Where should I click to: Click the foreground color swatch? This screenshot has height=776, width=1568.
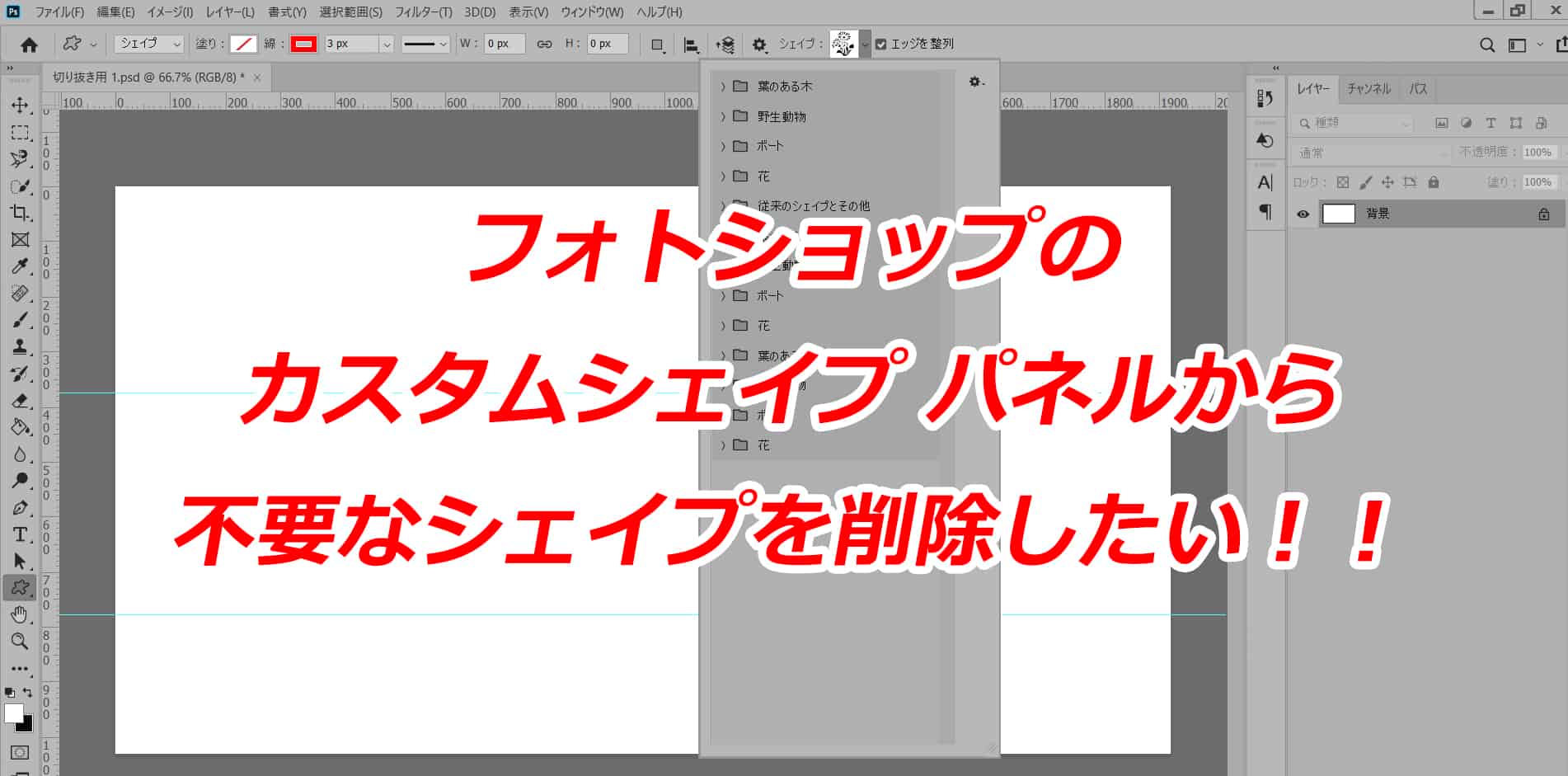point(13,713)
